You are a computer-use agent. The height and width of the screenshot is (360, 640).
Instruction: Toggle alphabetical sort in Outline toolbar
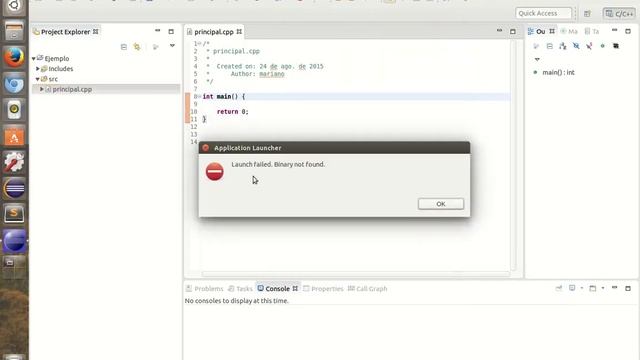pos(563,46)
